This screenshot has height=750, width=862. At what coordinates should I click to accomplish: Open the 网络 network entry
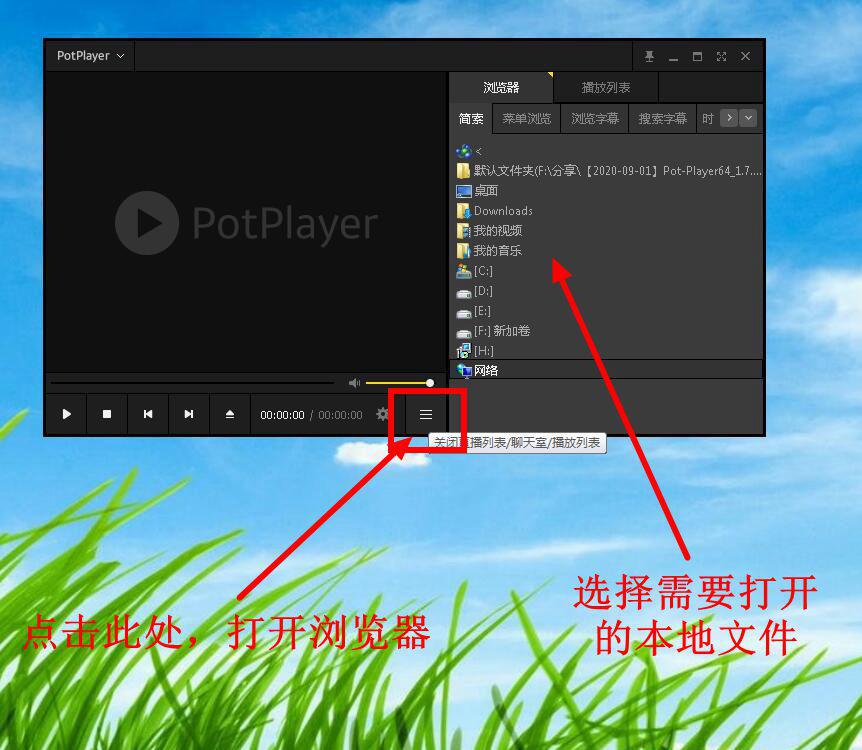607,370
